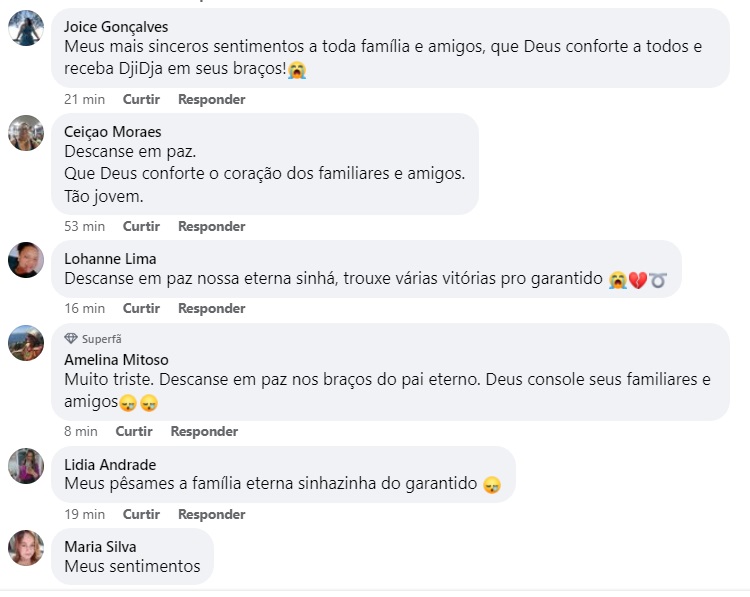Like Lidia Andrade's comment
Screen dimensions: 750x597
tap(141, 514)
